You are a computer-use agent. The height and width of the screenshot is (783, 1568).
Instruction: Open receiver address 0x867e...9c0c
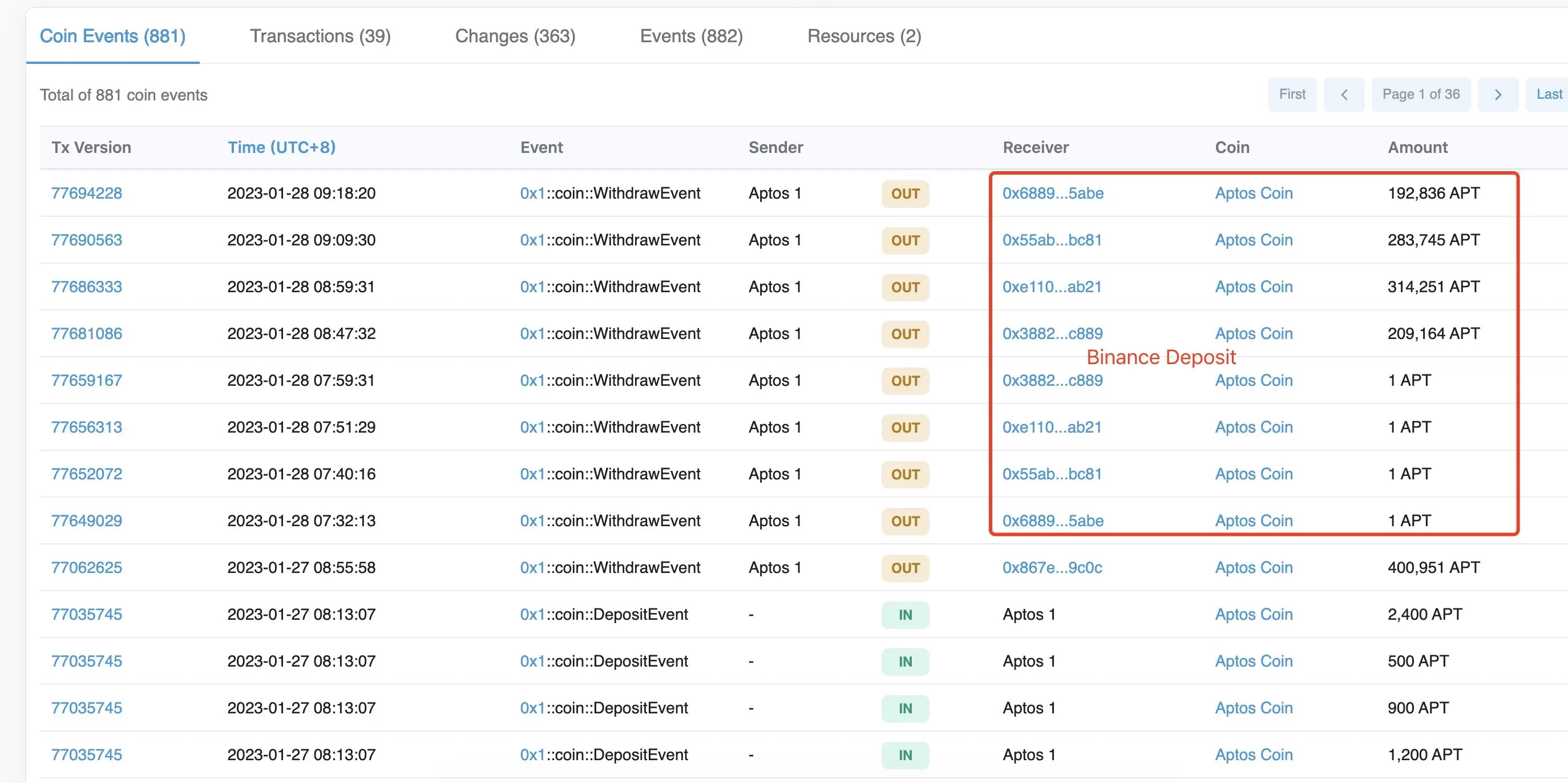click(x=1052, y=567)
